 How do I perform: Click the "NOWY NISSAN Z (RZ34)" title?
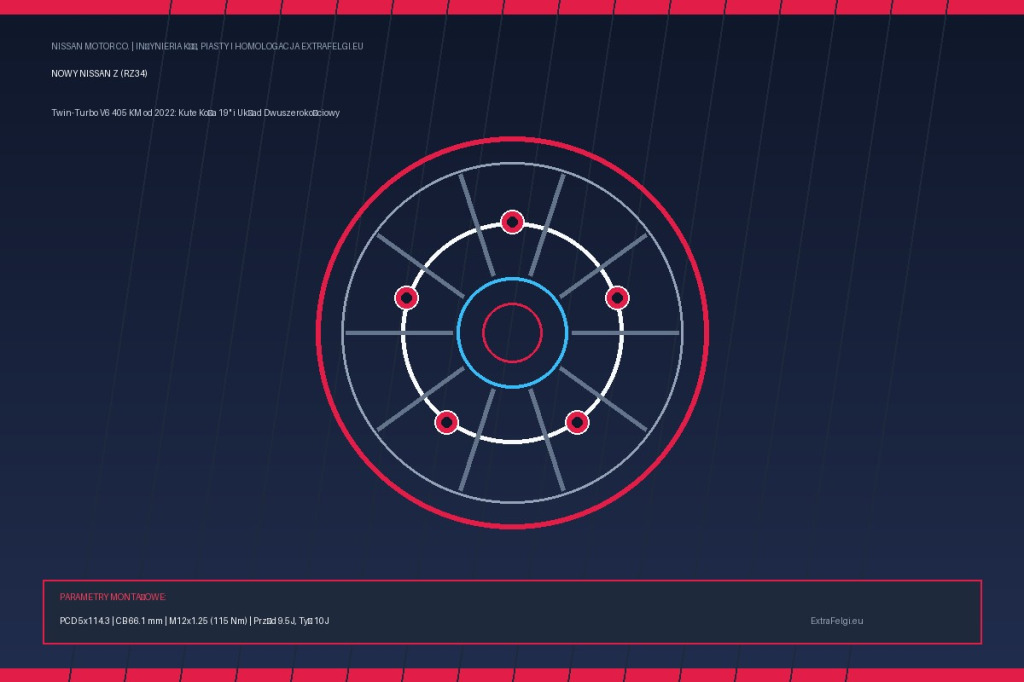tap(99, 74)
